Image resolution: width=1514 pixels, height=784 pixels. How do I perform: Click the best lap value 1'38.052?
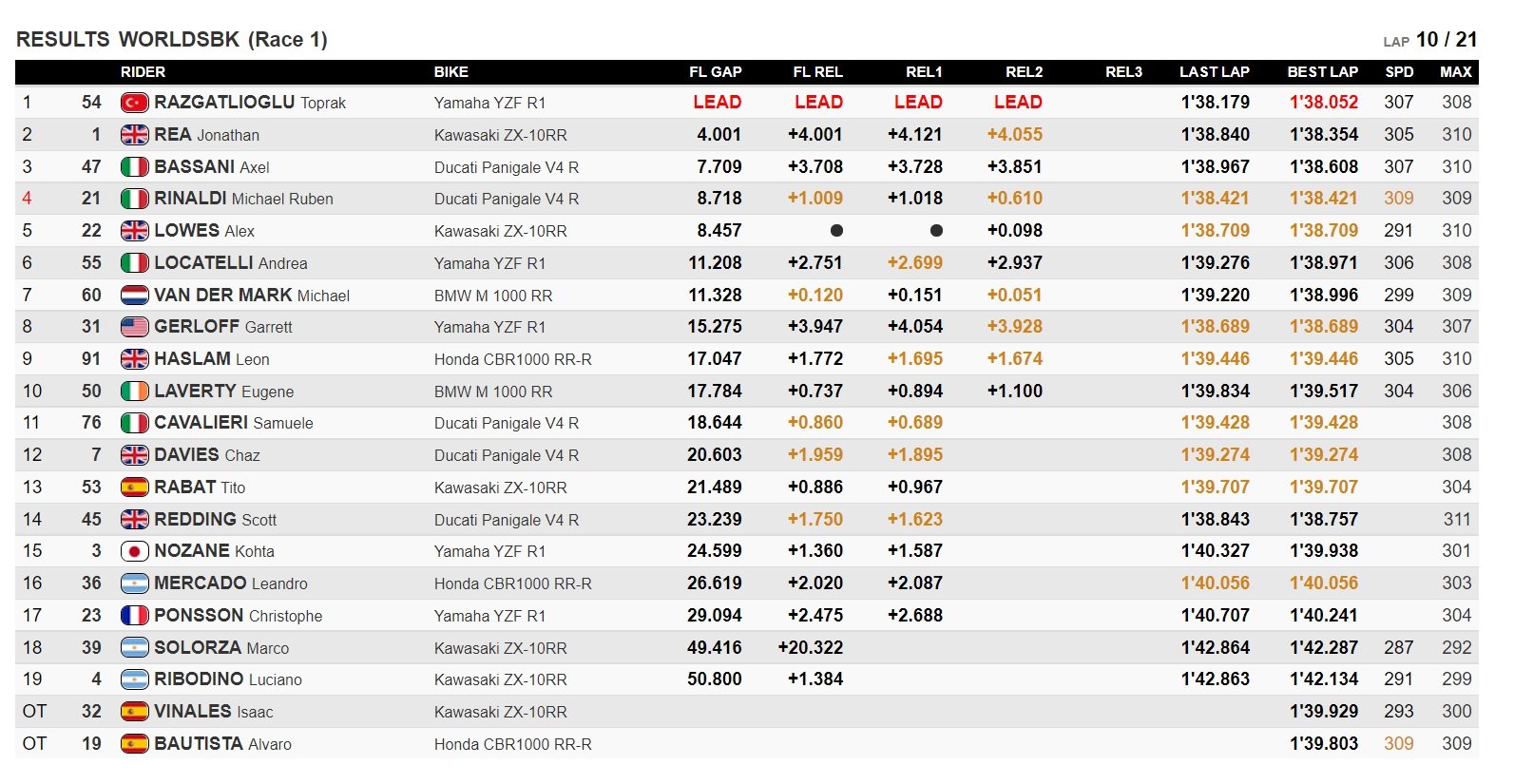(x=1323, y=103)
